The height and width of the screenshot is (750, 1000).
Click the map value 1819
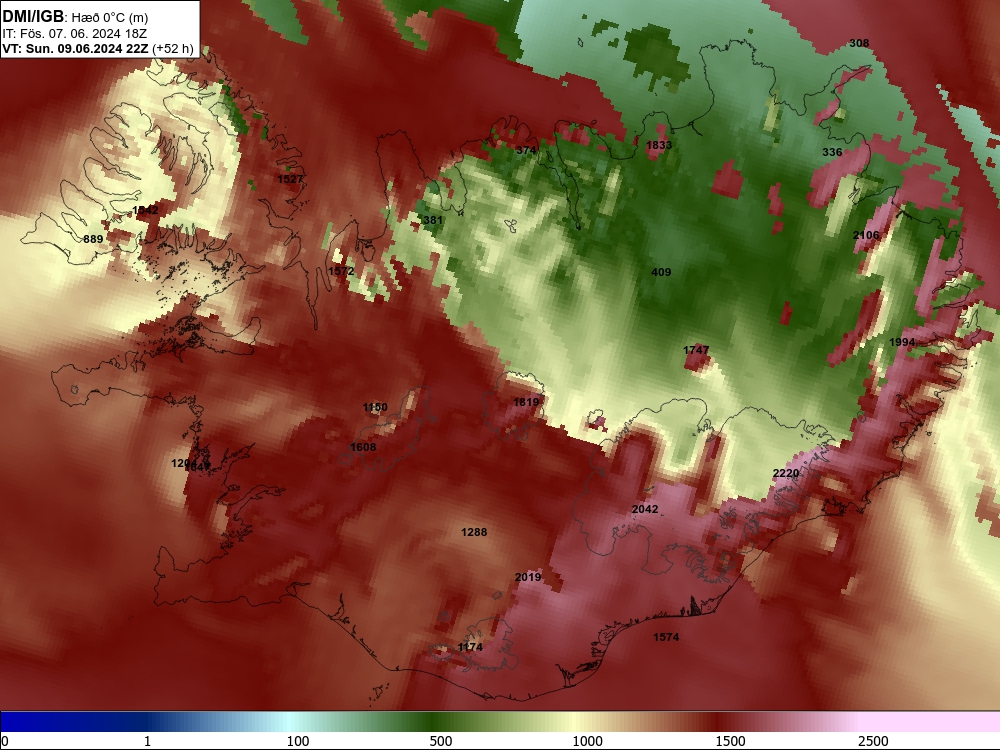[526, 402]
